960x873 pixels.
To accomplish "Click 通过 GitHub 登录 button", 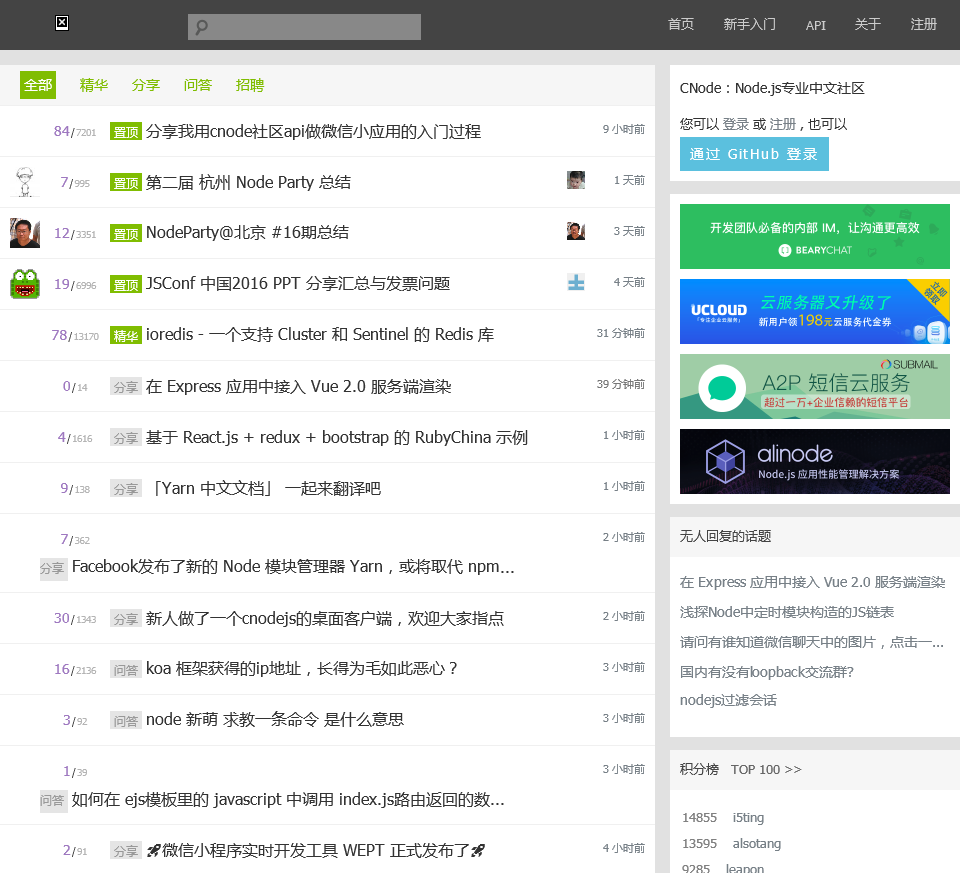I will [x=754, y=154].
